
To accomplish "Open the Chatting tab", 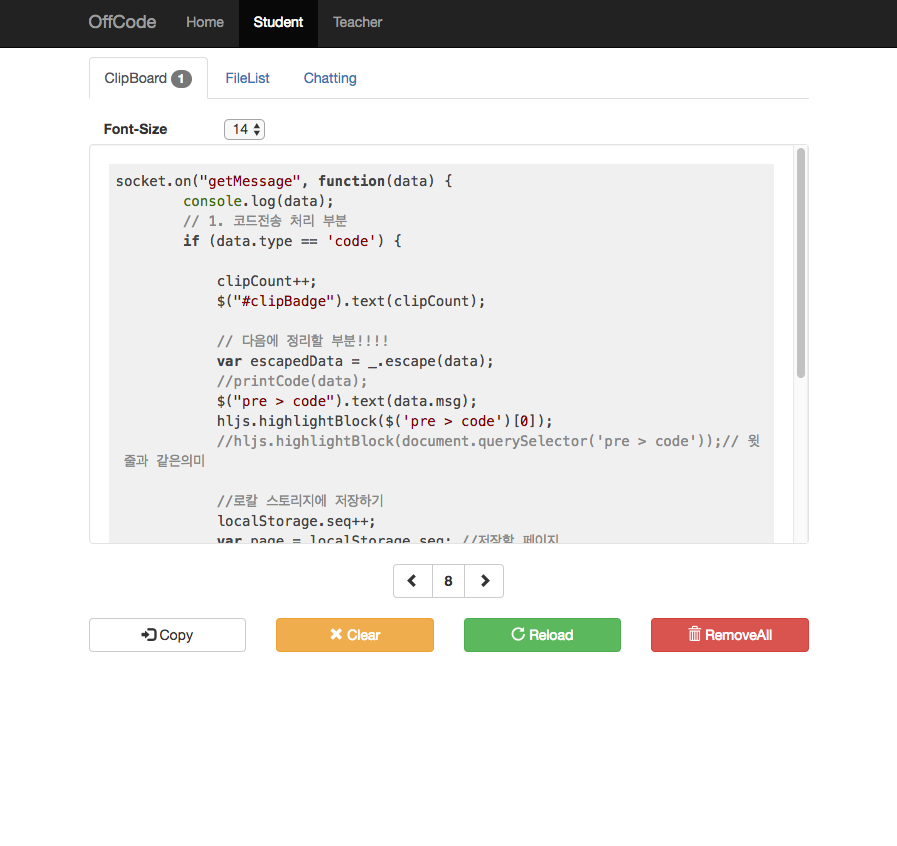I will [330, 78].
